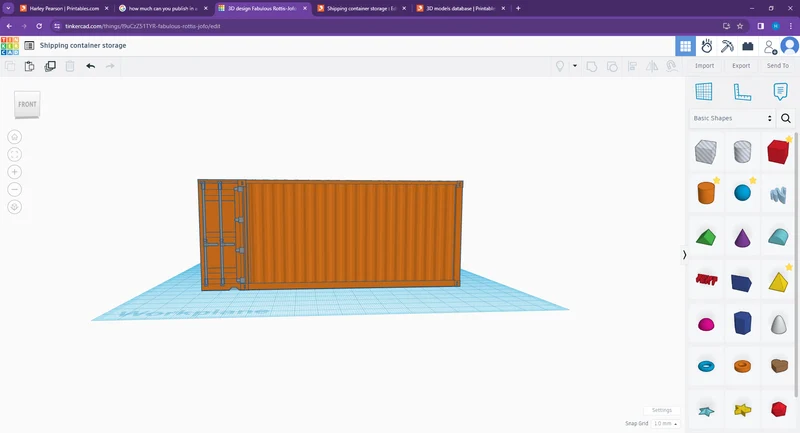Switch to 3D models database tab

point(461,8)
